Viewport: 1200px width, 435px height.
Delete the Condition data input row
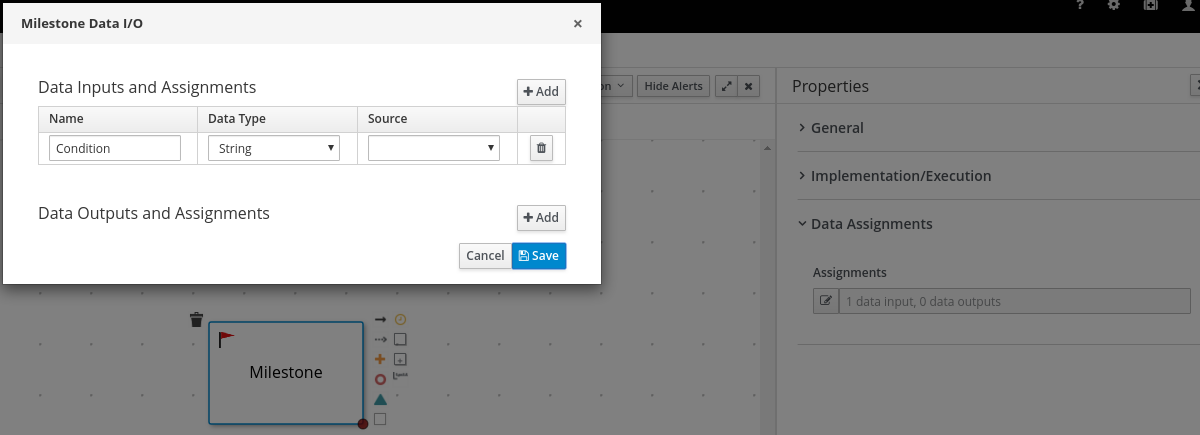541,148
